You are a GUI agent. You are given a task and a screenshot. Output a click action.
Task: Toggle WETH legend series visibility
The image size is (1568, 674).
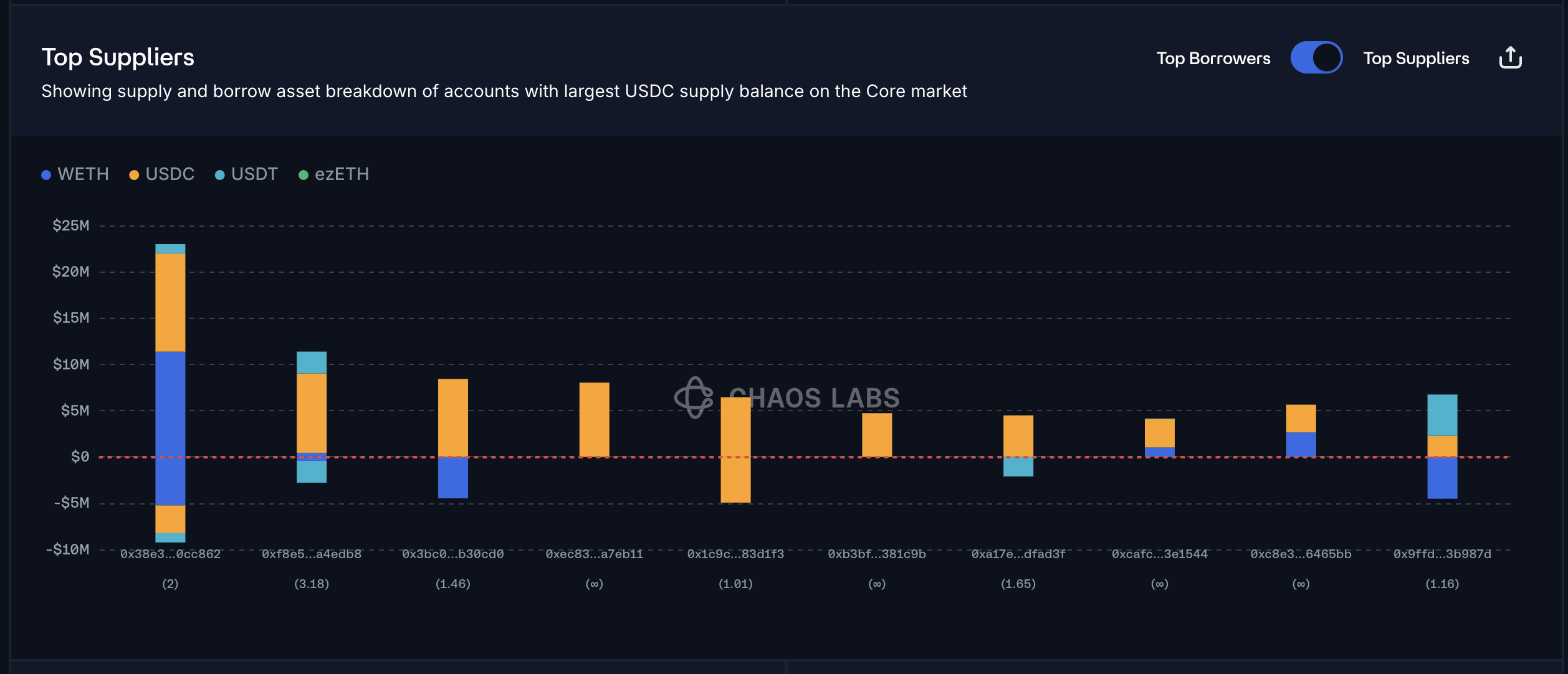[82, 174]
